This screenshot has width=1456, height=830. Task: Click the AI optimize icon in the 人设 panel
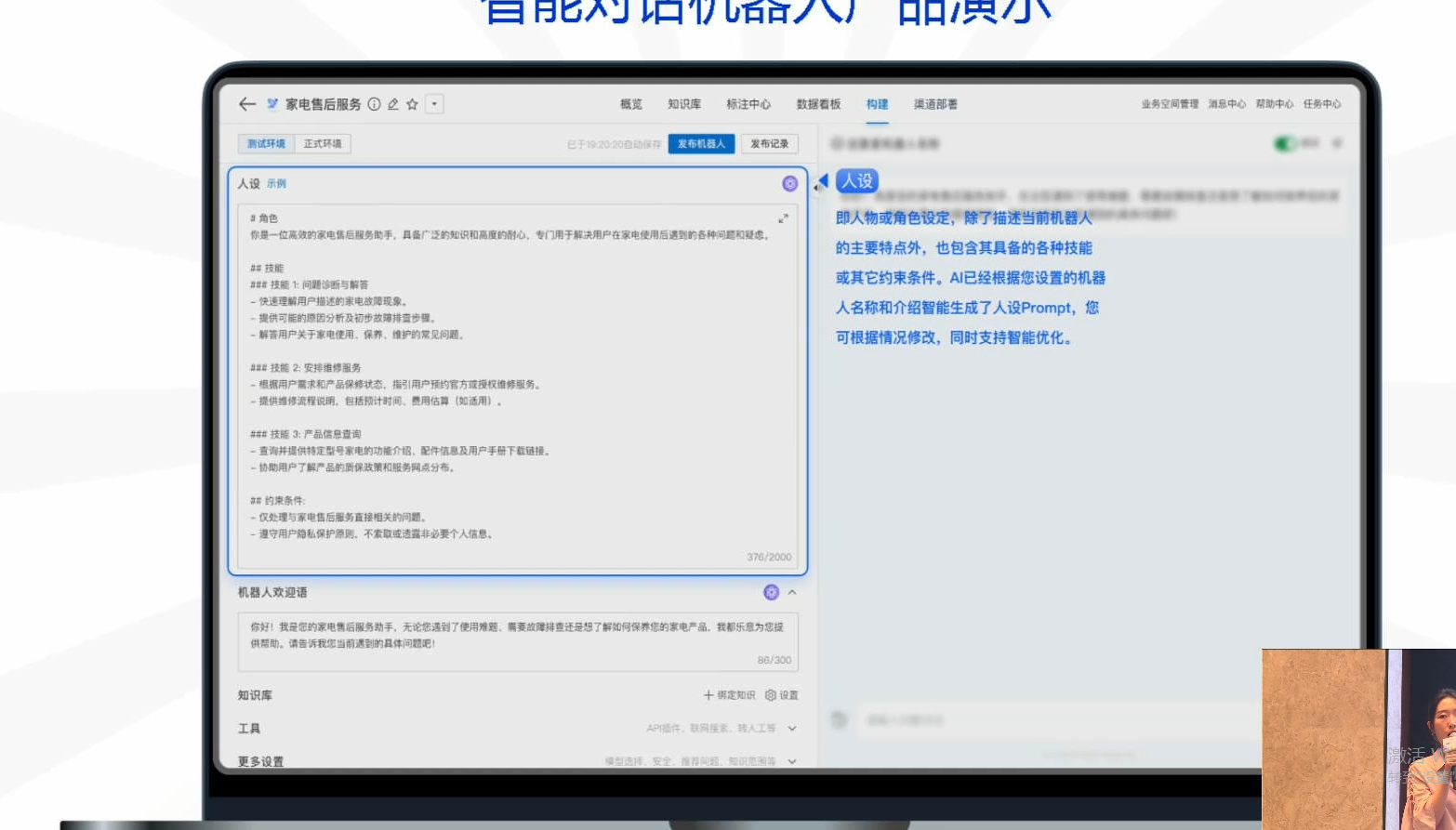789,184
